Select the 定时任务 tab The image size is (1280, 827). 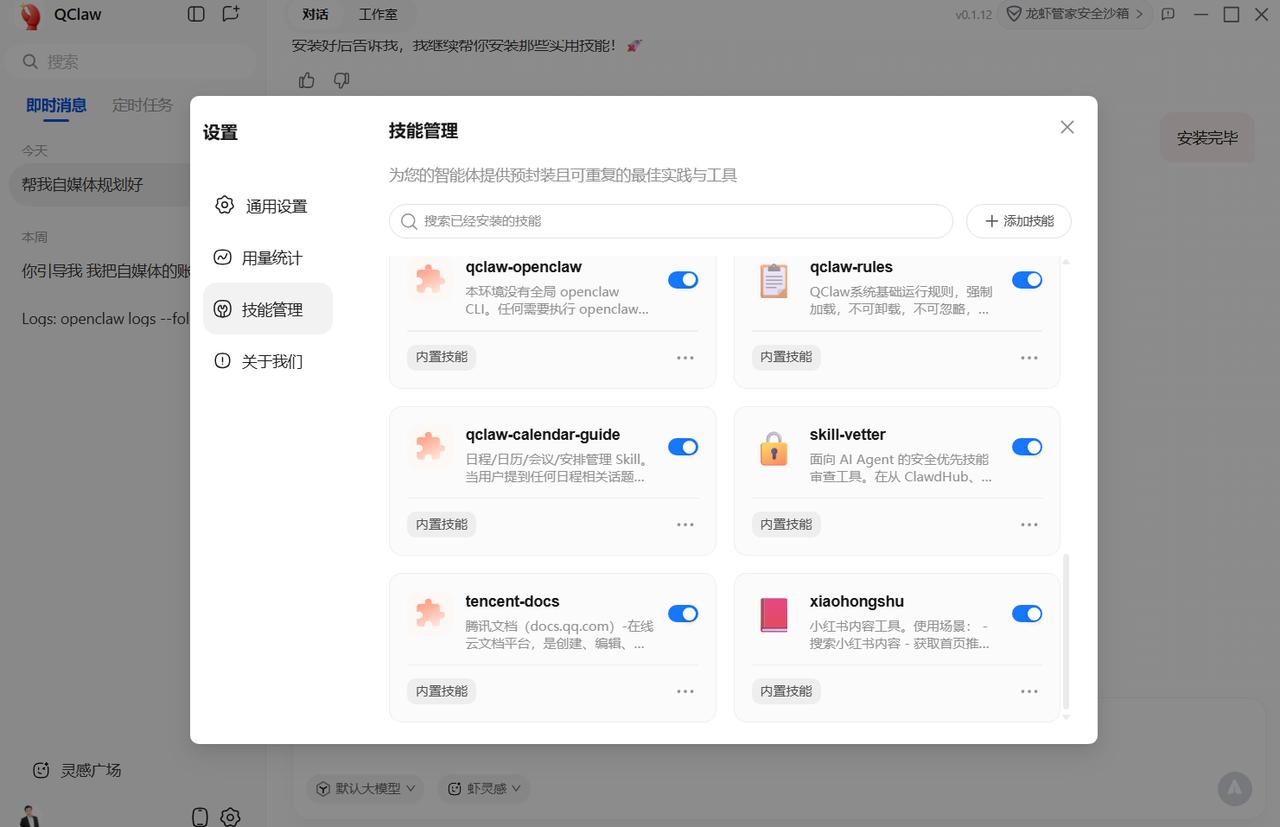(142, 105)
